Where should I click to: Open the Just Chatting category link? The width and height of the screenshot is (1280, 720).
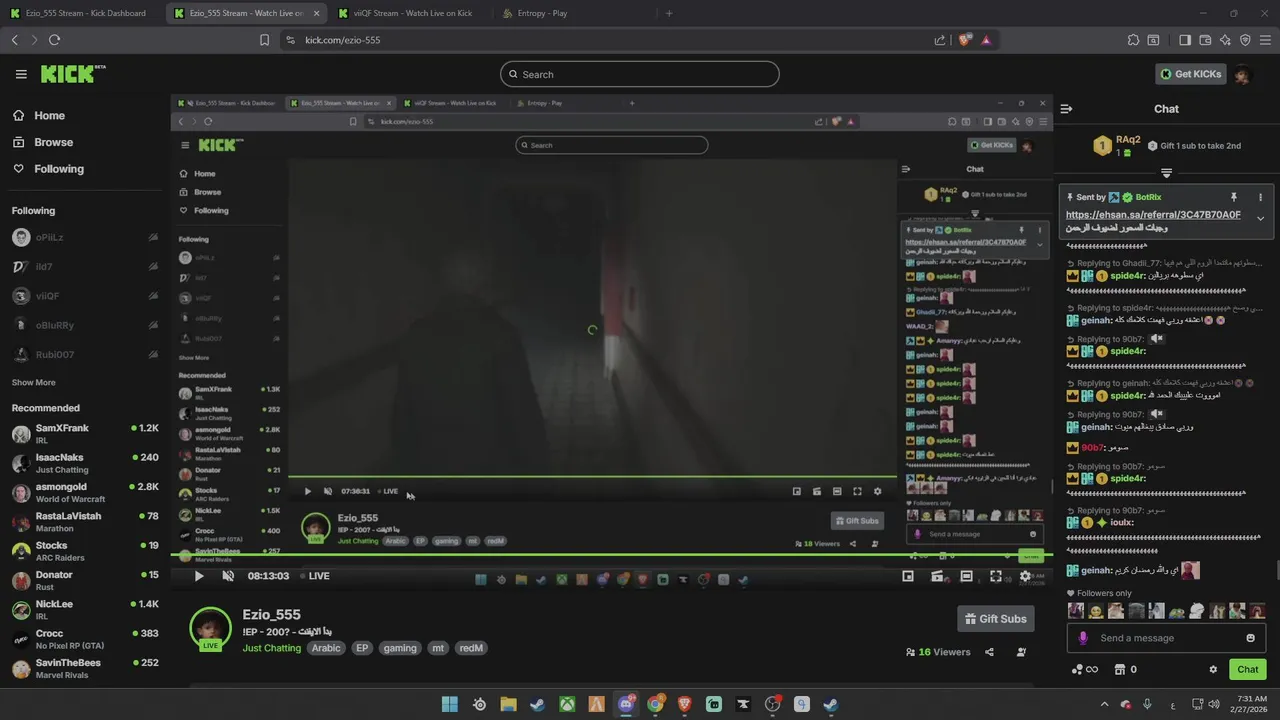[272, 648]
